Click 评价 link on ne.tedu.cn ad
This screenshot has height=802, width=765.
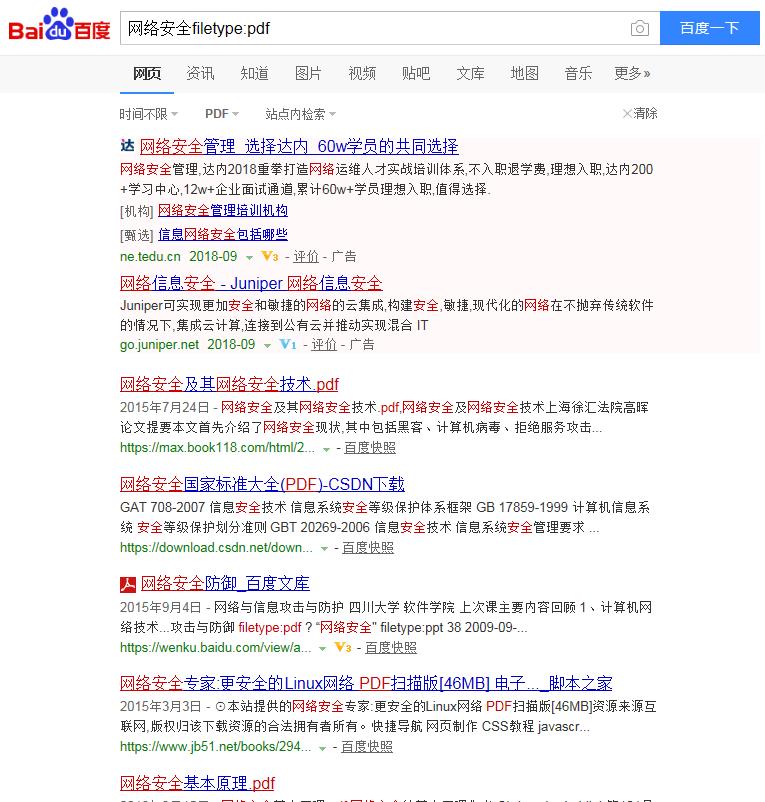[x=306, y=256]
